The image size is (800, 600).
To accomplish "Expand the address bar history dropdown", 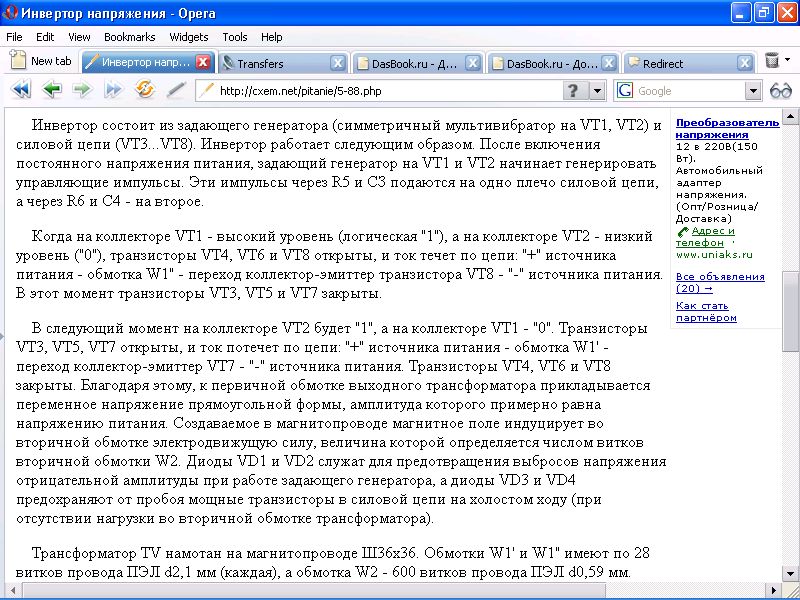I will (x=597, y=91).
